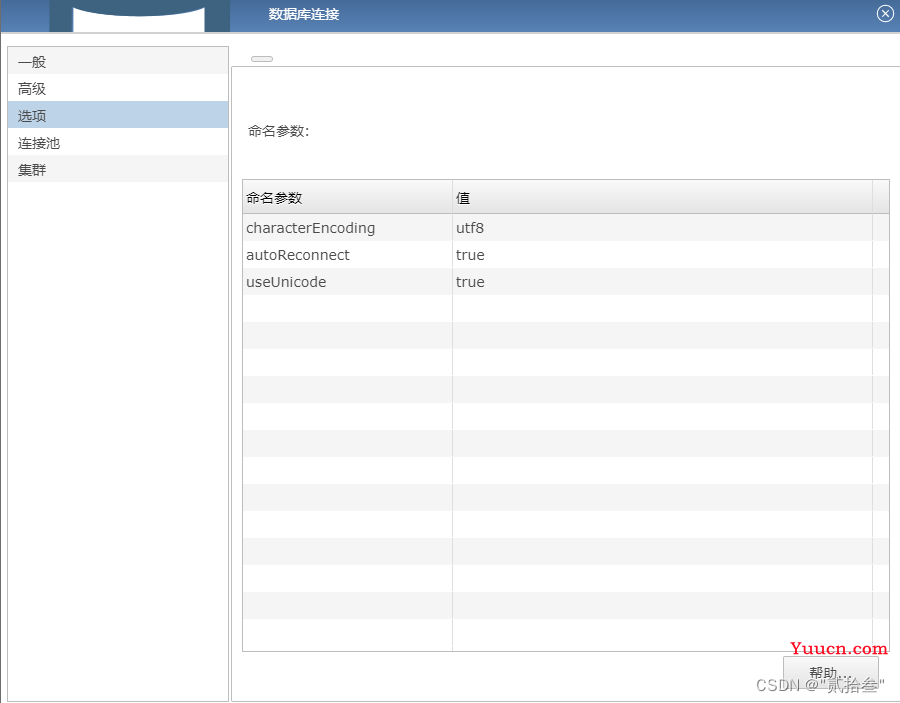This screenshot has width=900, height=703.
Task: Select the 选项 section
Action: point(118,115)
